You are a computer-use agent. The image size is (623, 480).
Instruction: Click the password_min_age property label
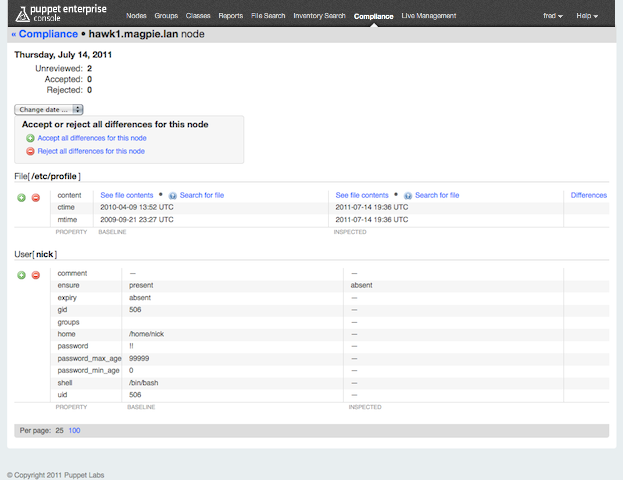[x=89, y=371]
